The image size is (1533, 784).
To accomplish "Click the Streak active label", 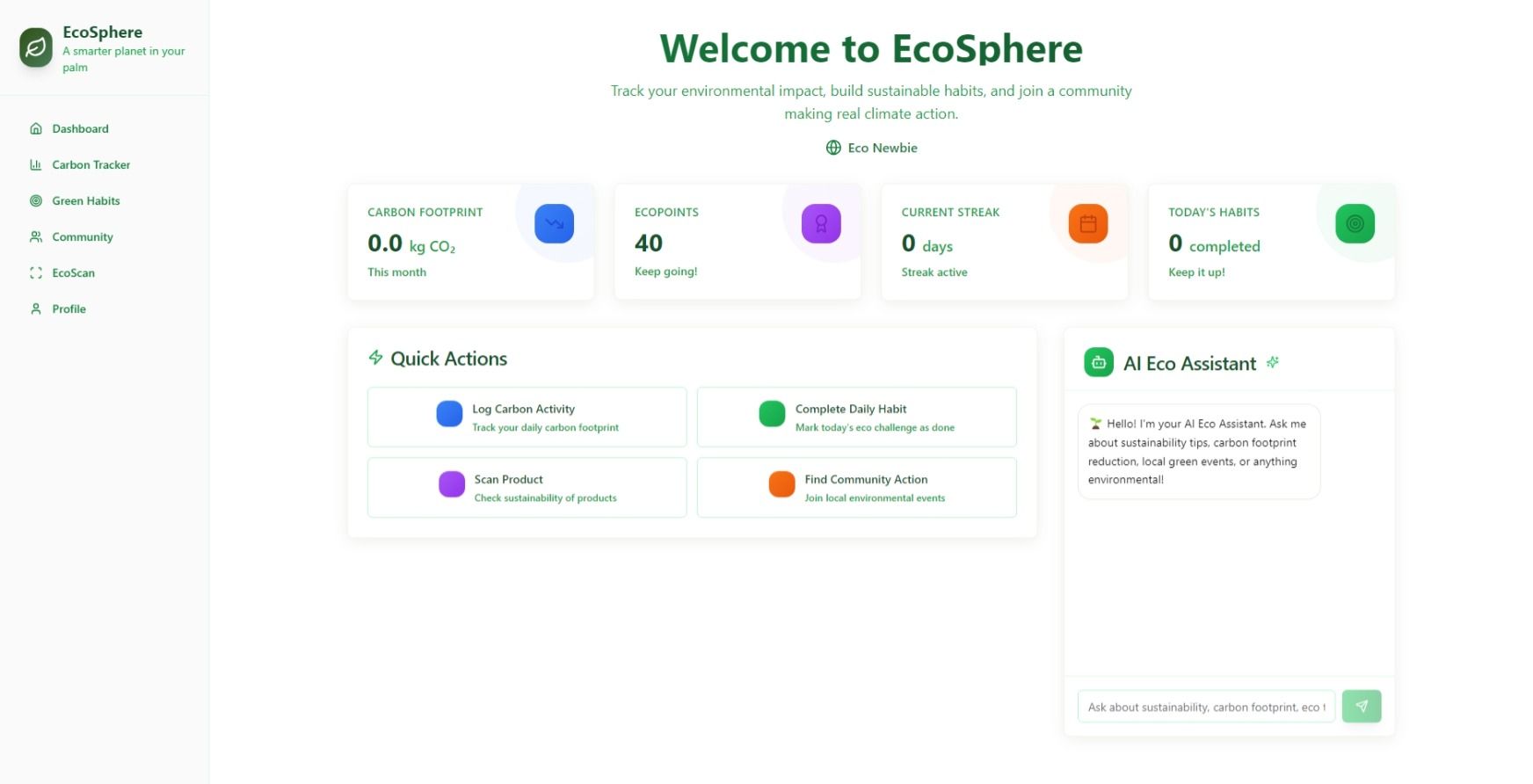I will pos(934,272).
